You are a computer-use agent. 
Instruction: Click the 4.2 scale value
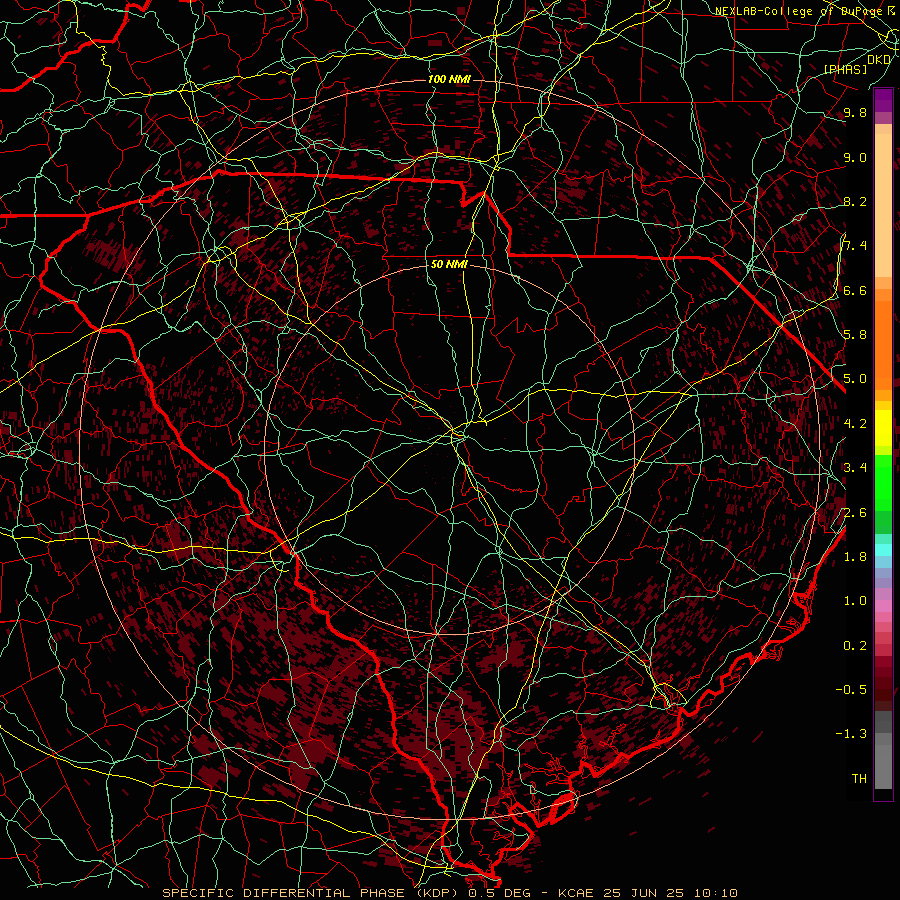pos(855,424)
